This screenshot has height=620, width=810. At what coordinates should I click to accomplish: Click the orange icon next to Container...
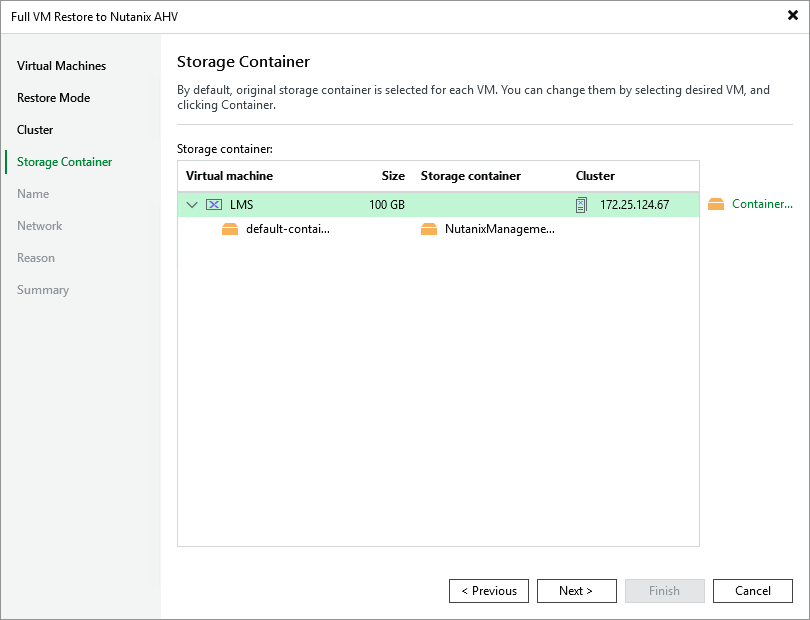point(715,204)
